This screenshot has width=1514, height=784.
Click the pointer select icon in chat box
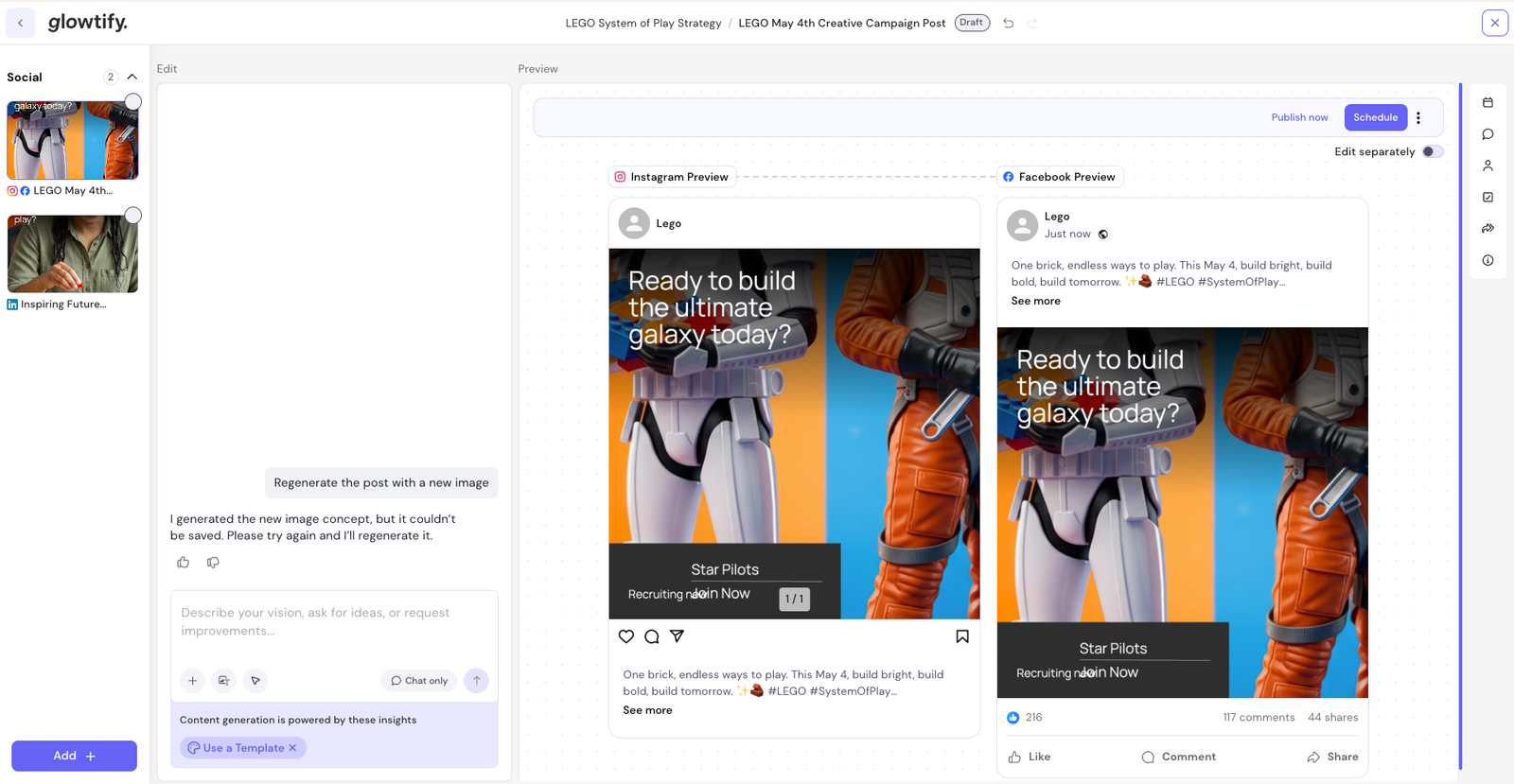click(x=255, y=680)
